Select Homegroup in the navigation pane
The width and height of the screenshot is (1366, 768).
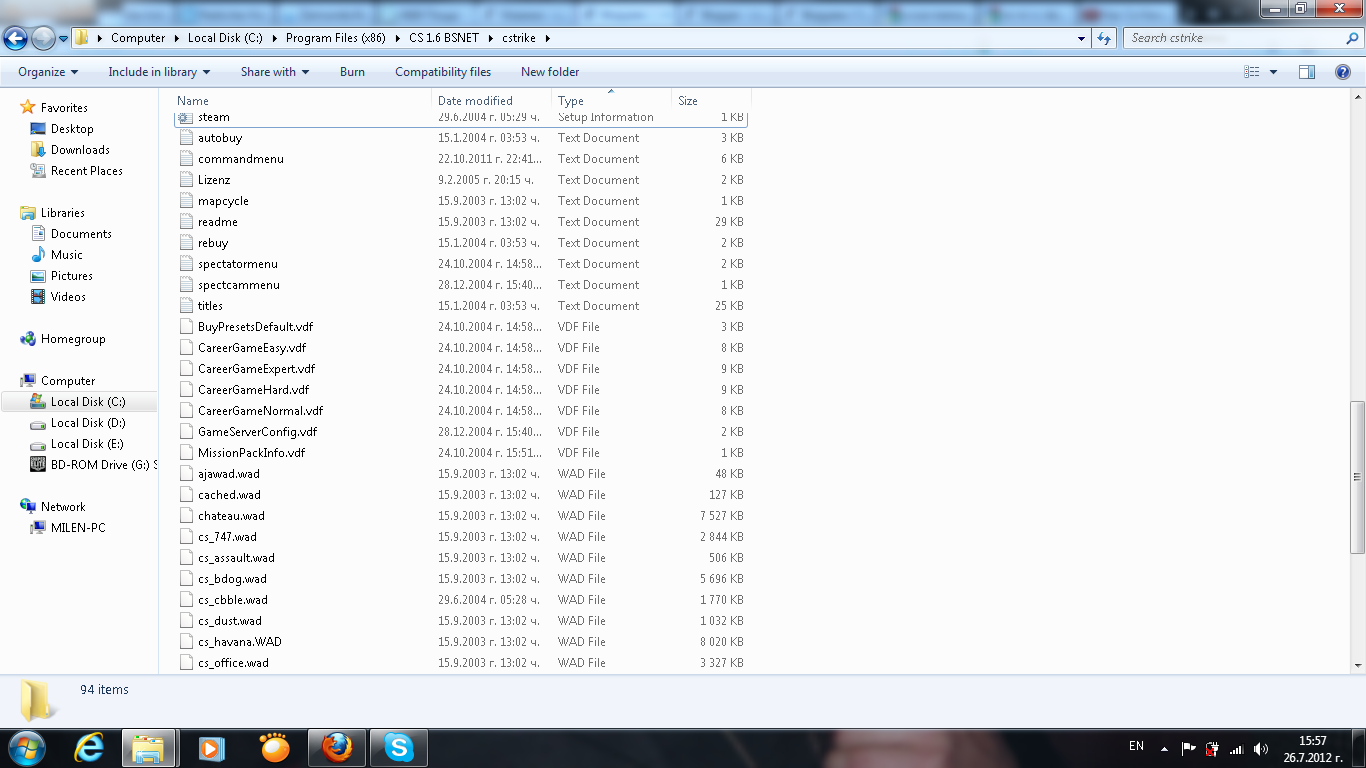[73, 339]
